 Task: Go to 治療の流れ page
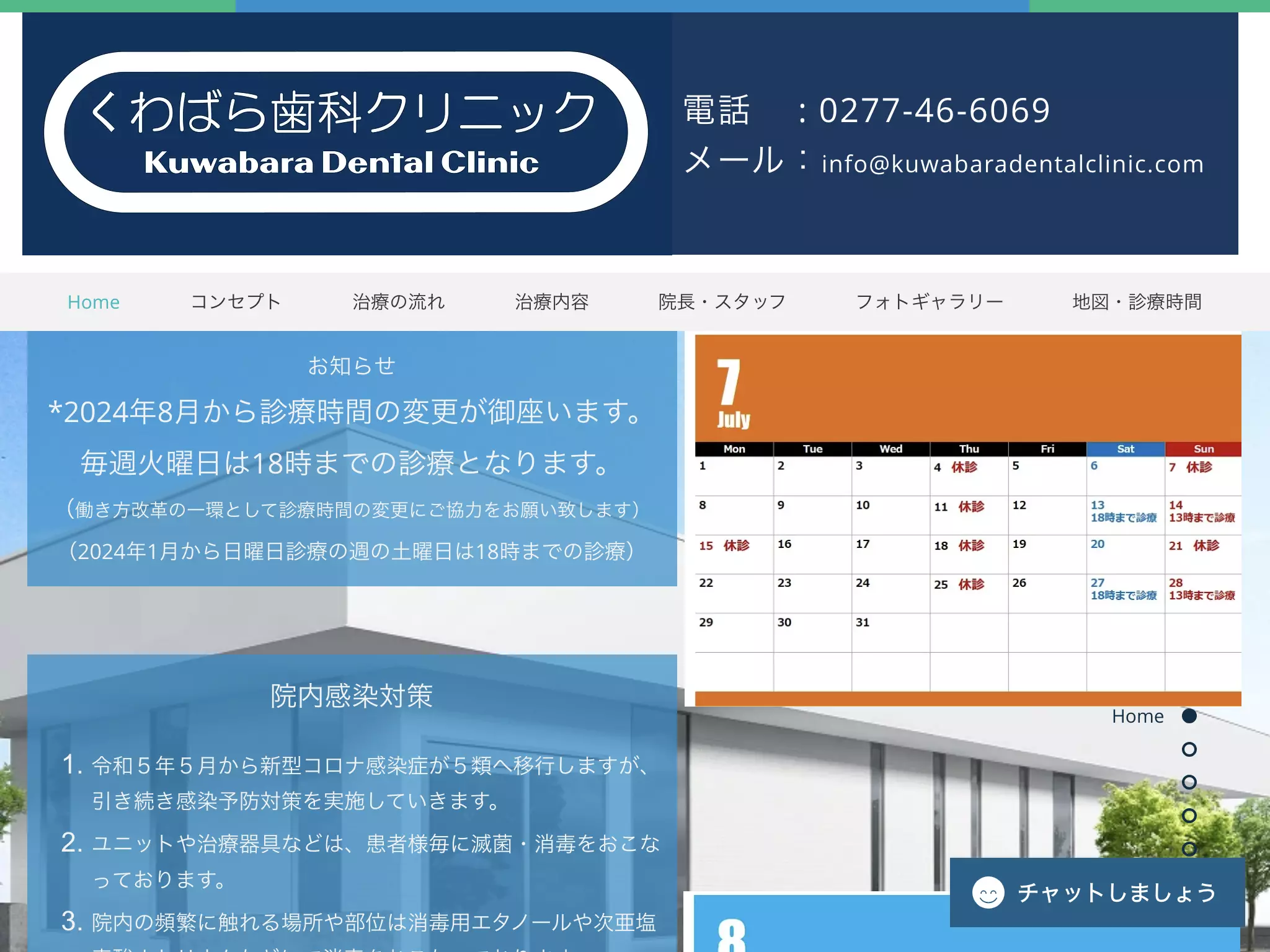point(399,302)
